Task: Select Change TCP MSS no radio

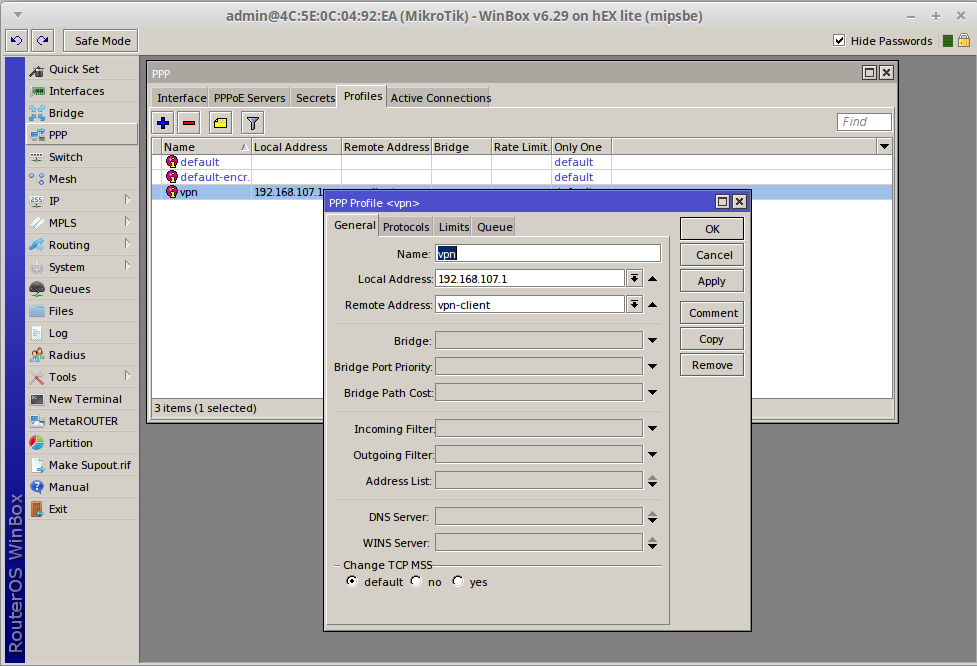Action: [416, 581]
